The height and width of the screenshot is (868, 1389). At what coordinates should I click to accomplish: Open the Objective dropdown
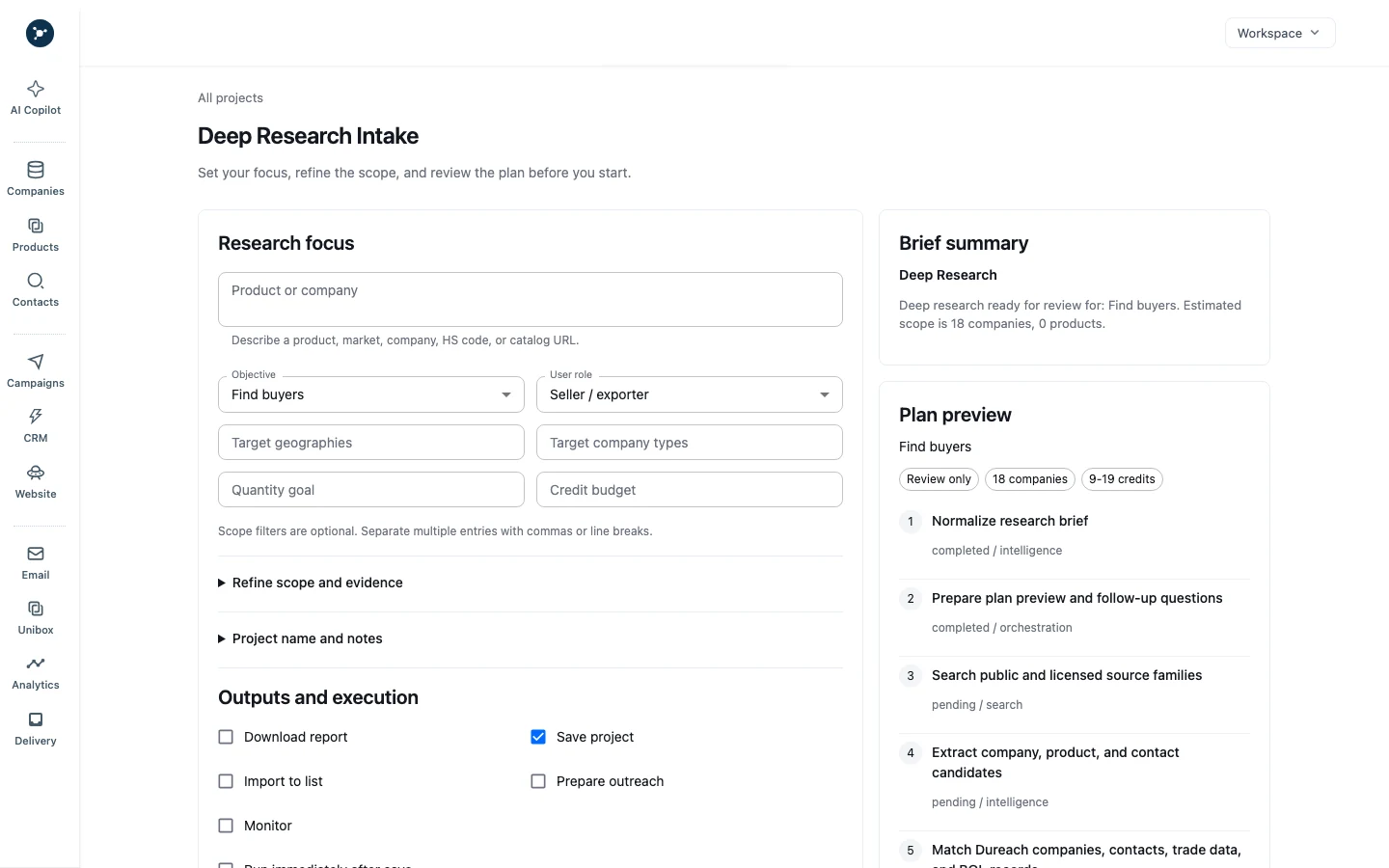(x=371, y=394)
